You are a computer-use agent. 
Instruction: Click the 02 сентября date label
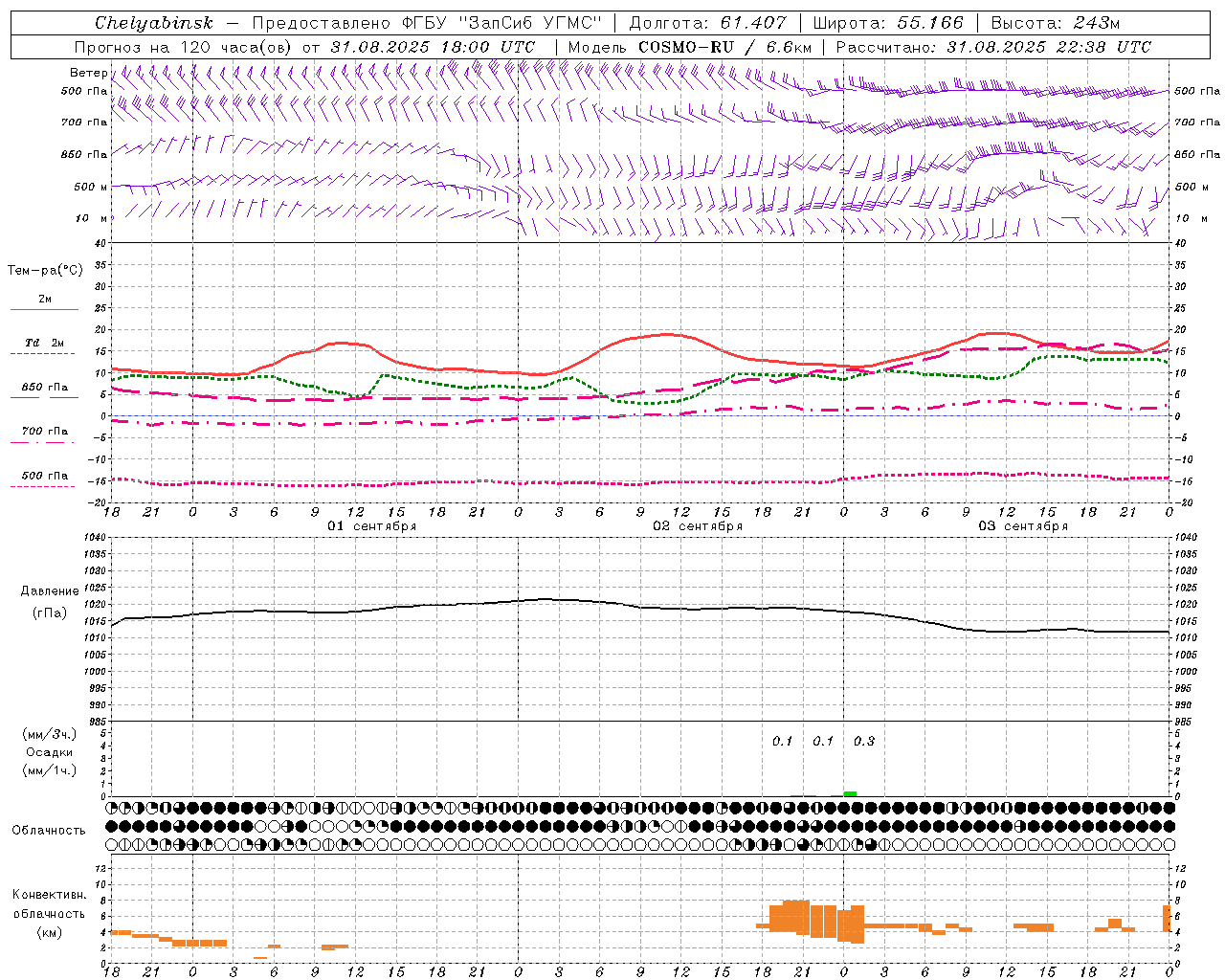coord(698,526)
